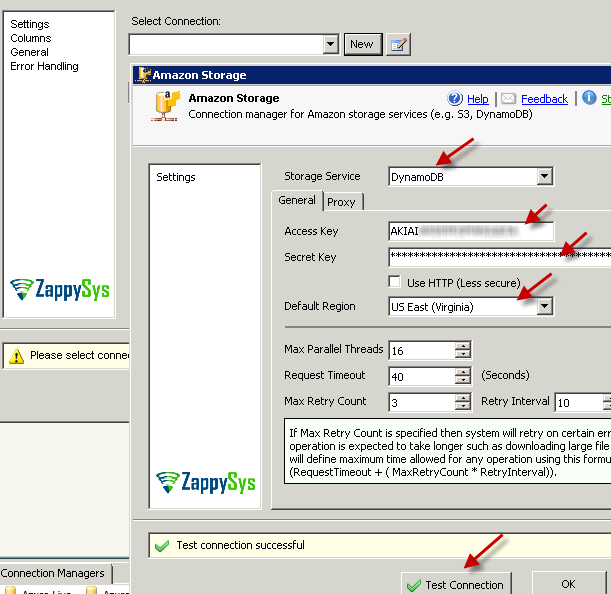Click the Feedback envelope icon
Screen dimensions: 611x594
508,99
